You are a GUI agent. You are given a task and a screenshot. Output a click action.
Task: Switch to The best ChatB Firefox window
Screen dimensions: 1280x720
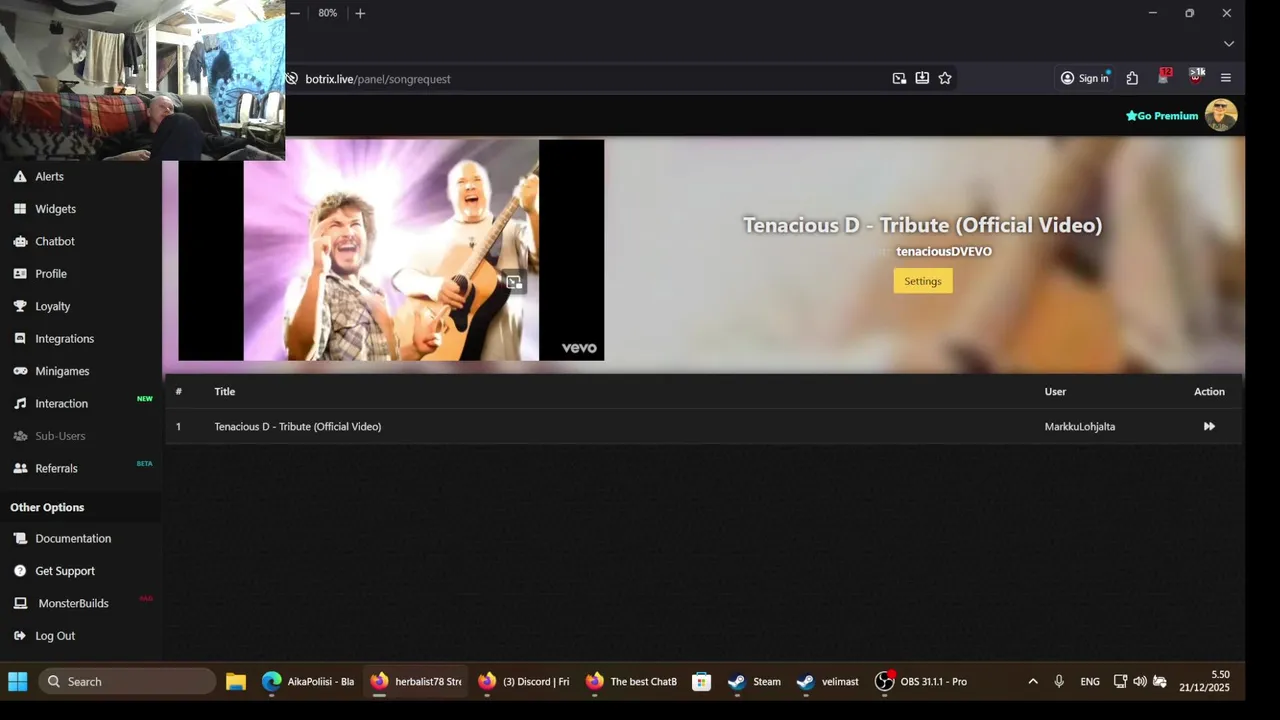click(x=632, y=682)
